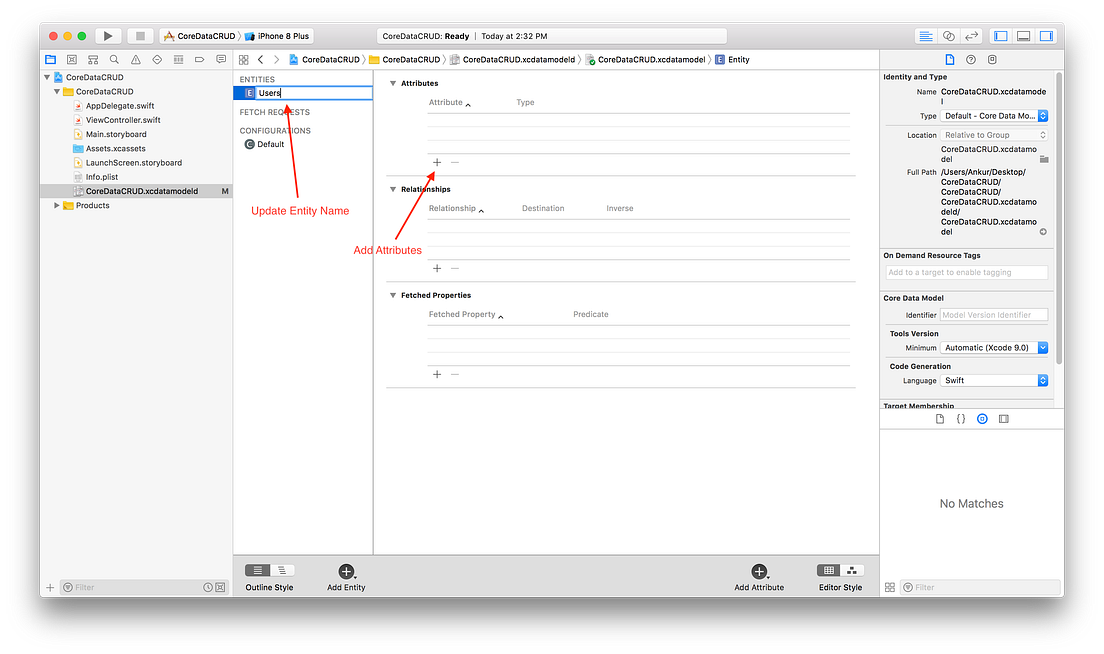Image resolution: width=1104 pixels, height=654 pixels.
Task: Open the Breakpoint navigator icon
Action: pos(200,59)
